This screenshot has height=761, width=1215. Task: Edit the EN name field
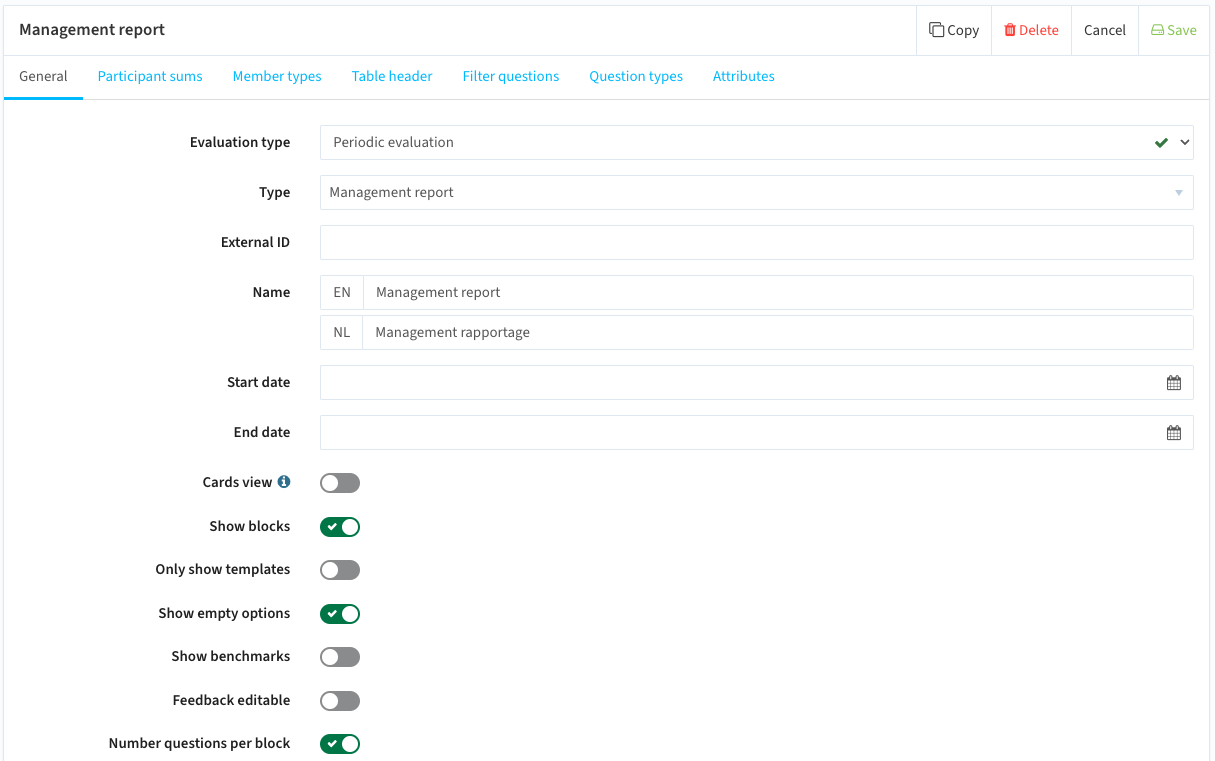pyautogui.click(x=778, y=292)
